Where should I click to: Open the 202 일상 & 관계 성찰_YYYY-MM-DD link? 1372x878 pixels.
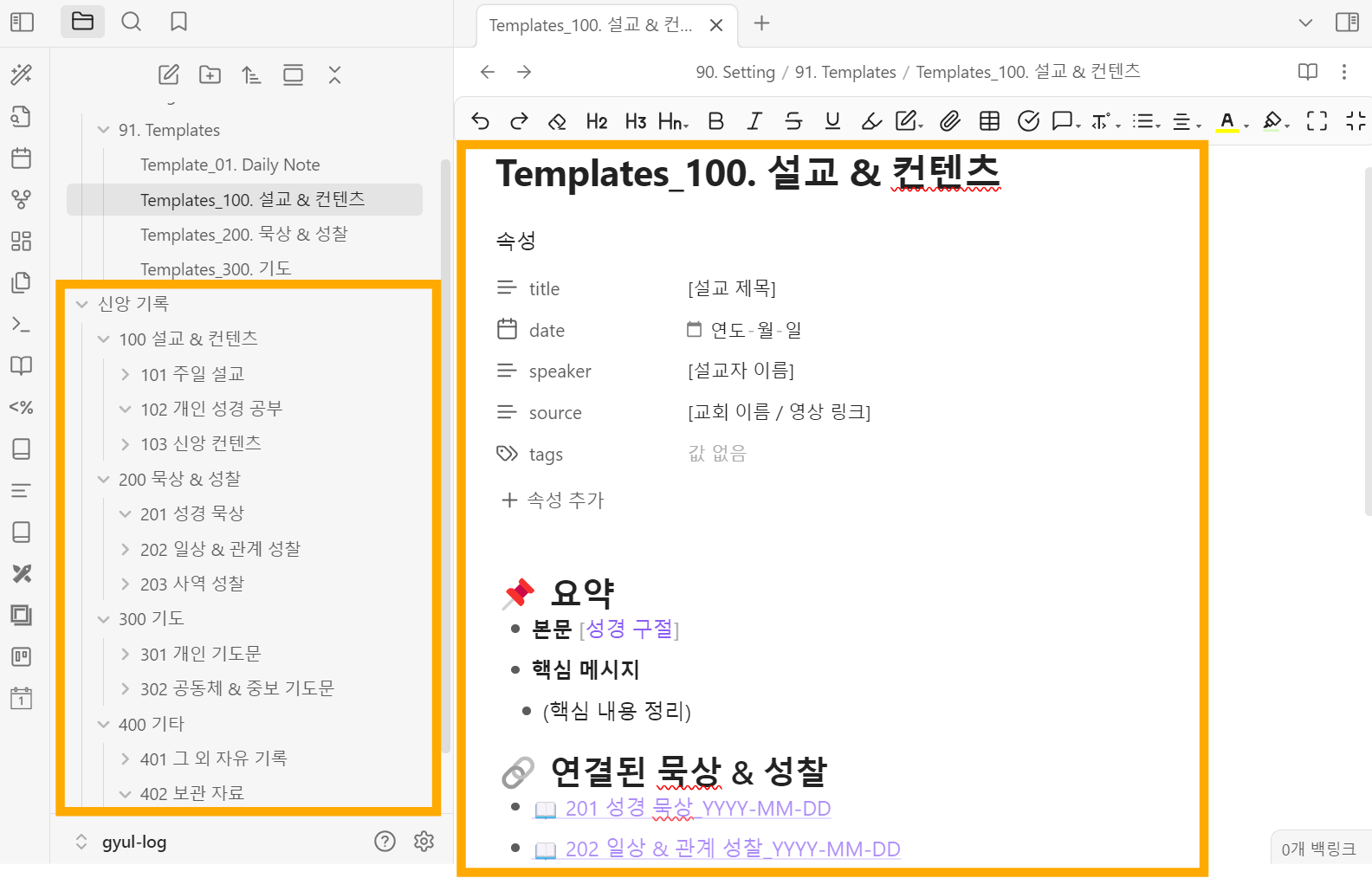click(733, 849)
